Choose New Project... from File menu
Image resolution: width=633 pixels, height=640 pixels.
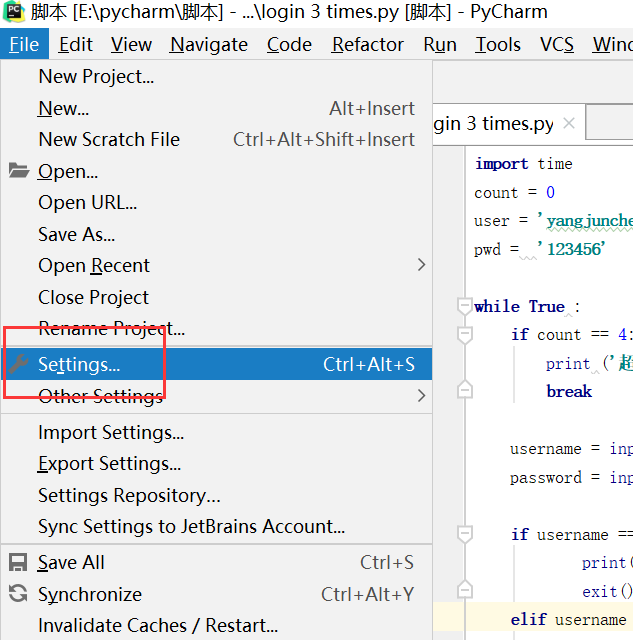click(216, 76)
